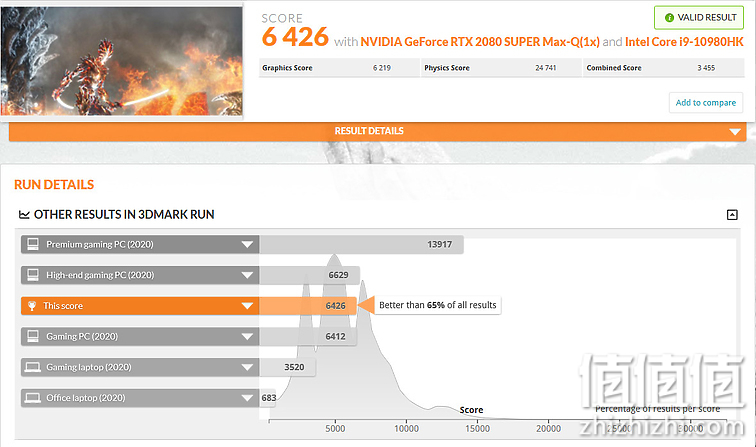Expand Gaming laptop (2020) dropdown arrow
Screen dimensions: 756x447
pos(247,367)
